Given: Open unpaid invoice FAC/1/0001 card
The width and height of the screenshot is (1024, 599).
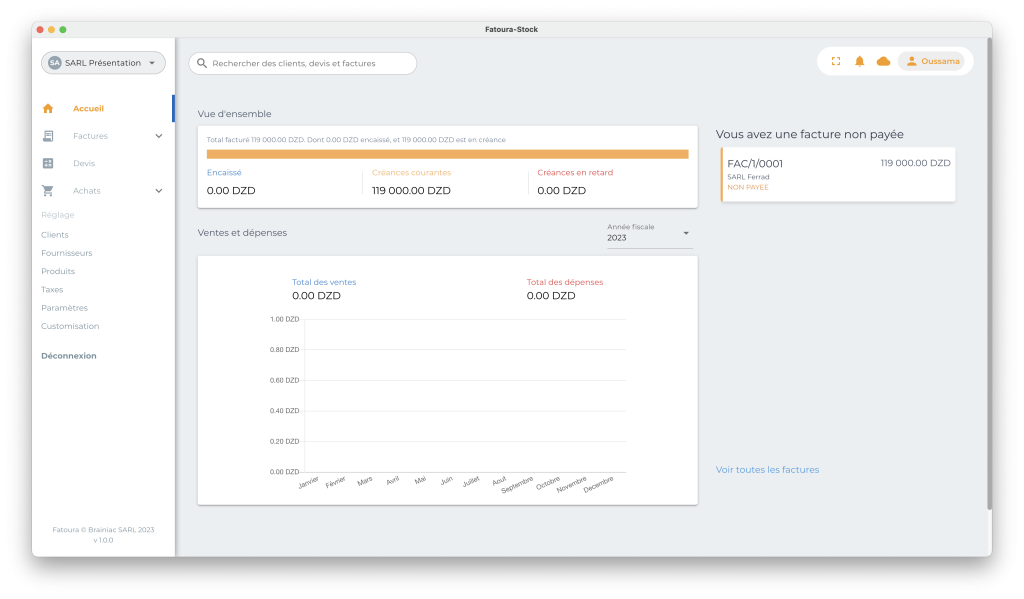Looking at the screenshot, I should coord(838,174).
